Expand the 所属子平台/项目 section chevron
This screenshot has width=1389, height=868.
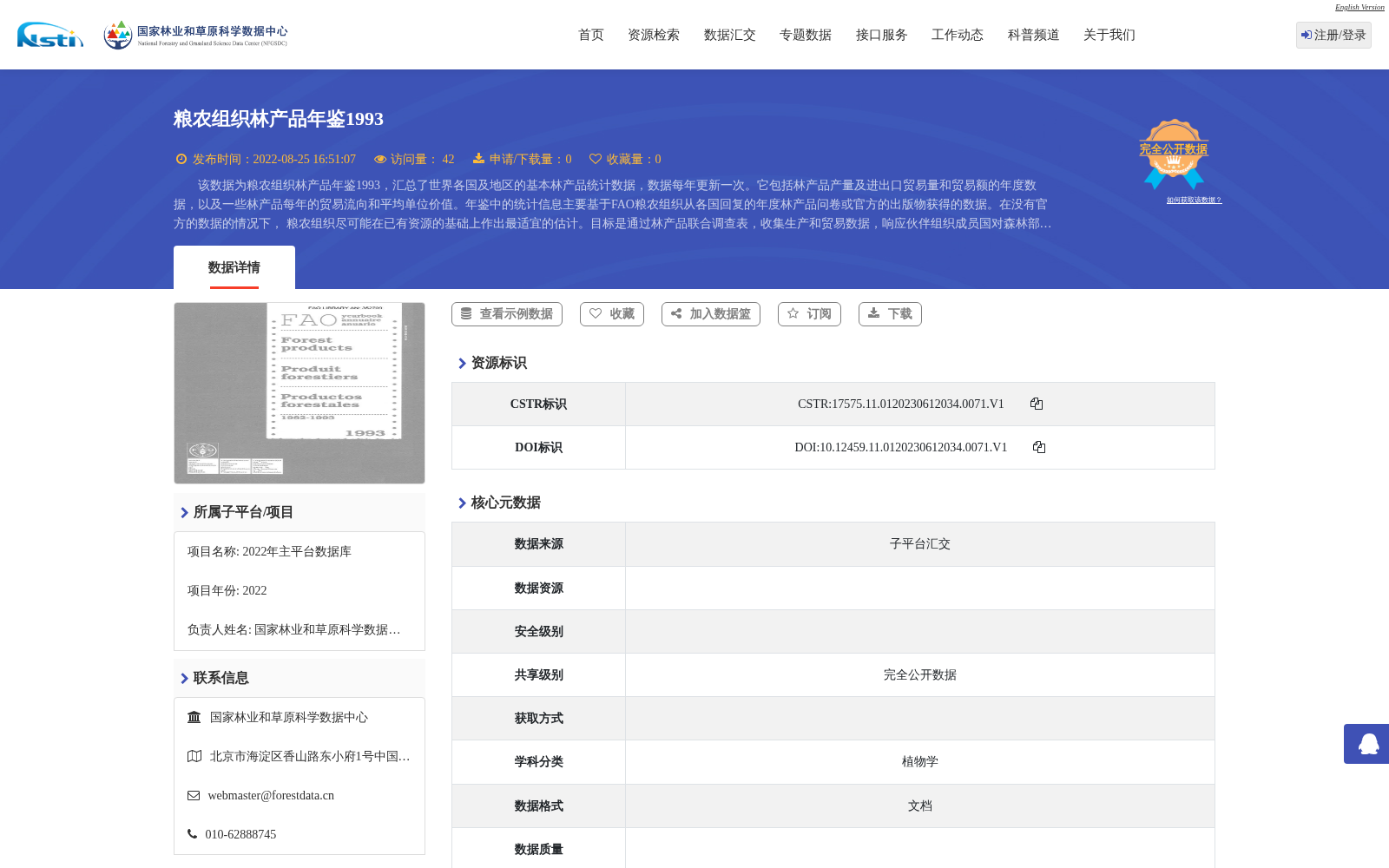point(184,512)
